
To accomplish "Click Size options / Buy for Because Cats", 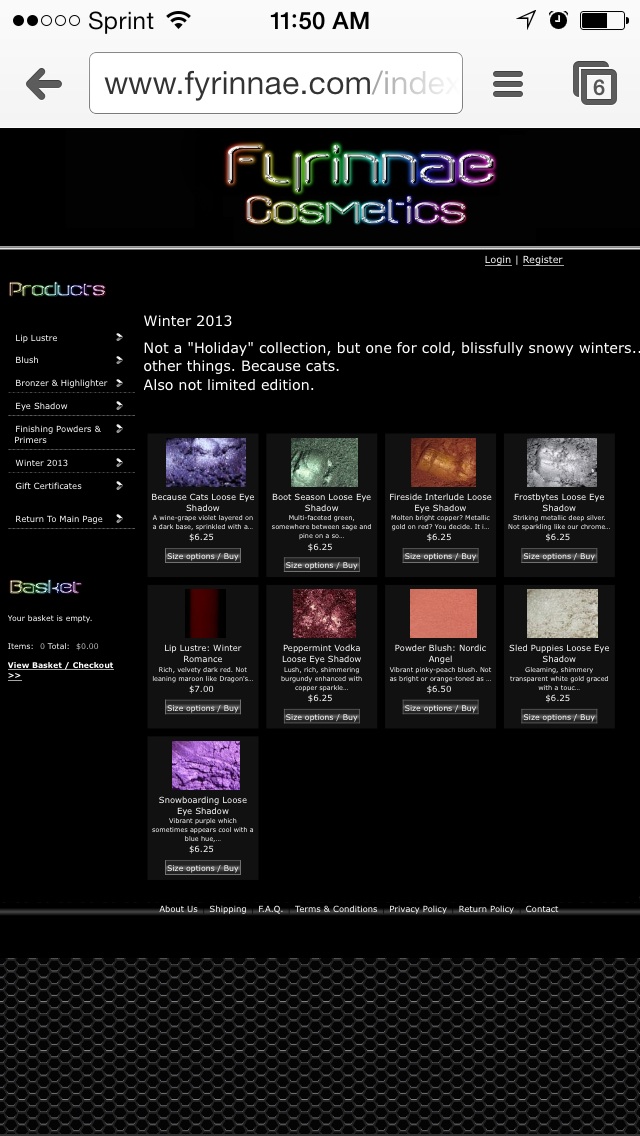I will (203, 556).
